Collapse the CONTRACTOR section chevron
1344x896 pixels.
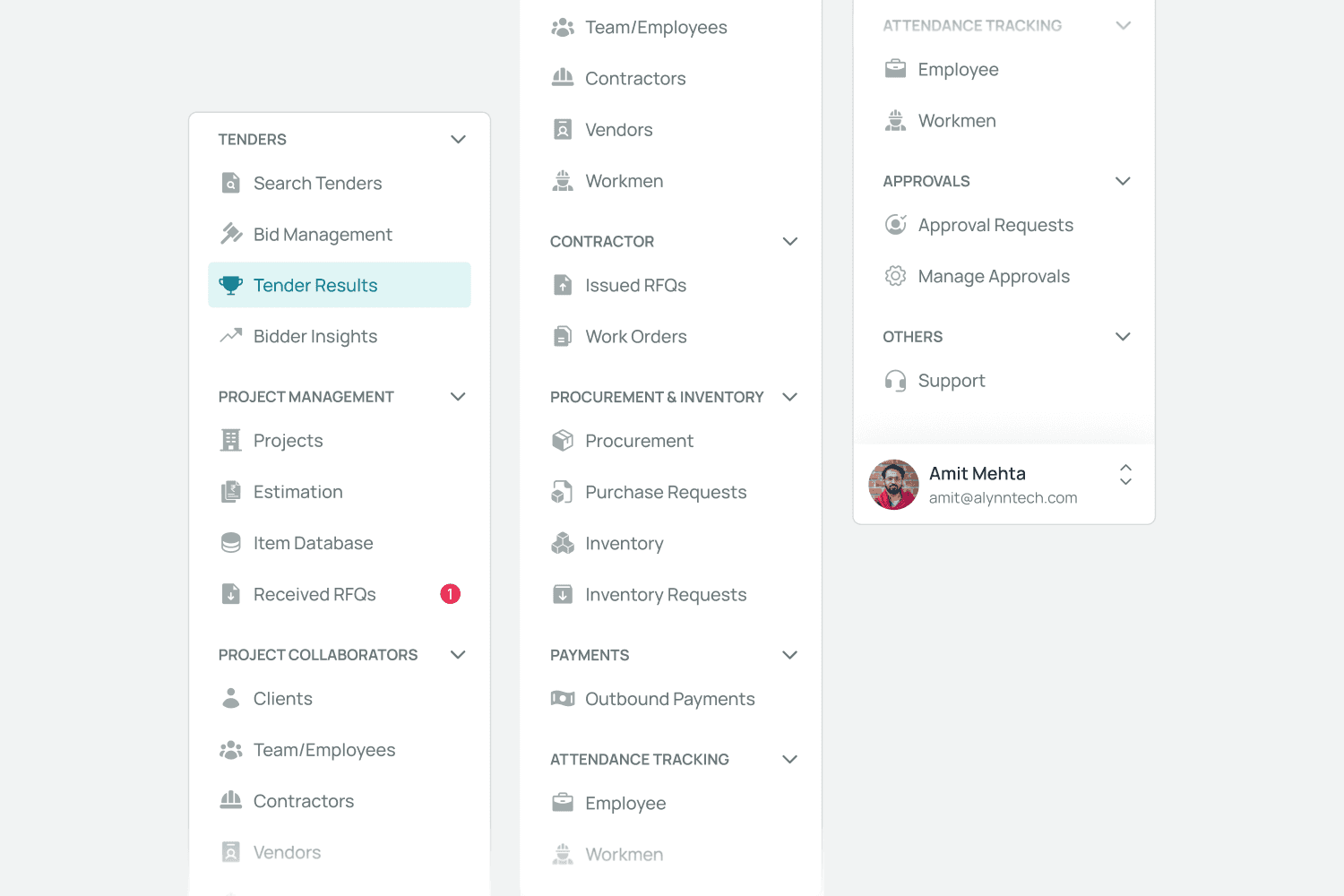[789, 241]
